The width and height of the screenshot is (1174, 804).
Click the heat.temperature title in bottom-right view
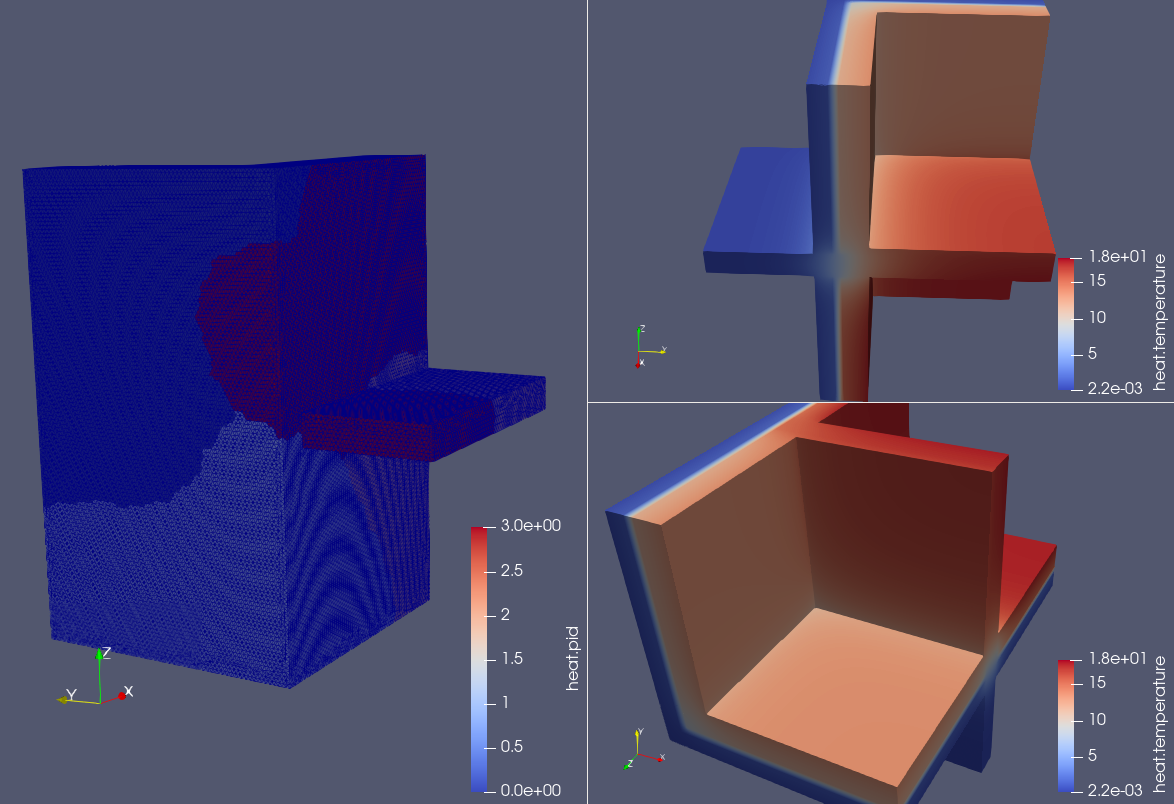coord(1160,722)
